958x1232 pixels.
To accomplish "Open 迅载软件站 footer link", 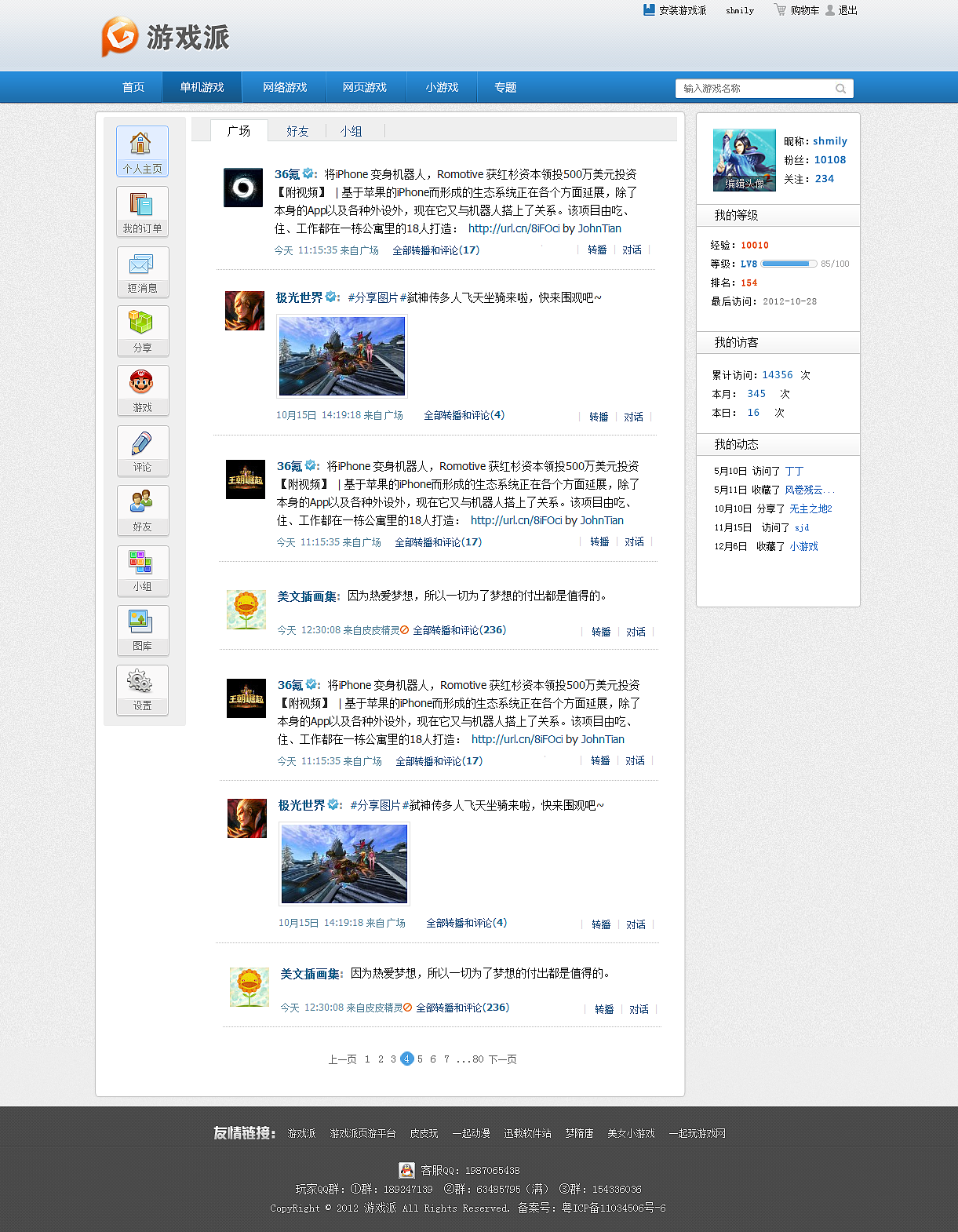I will tap(527, 1133).
